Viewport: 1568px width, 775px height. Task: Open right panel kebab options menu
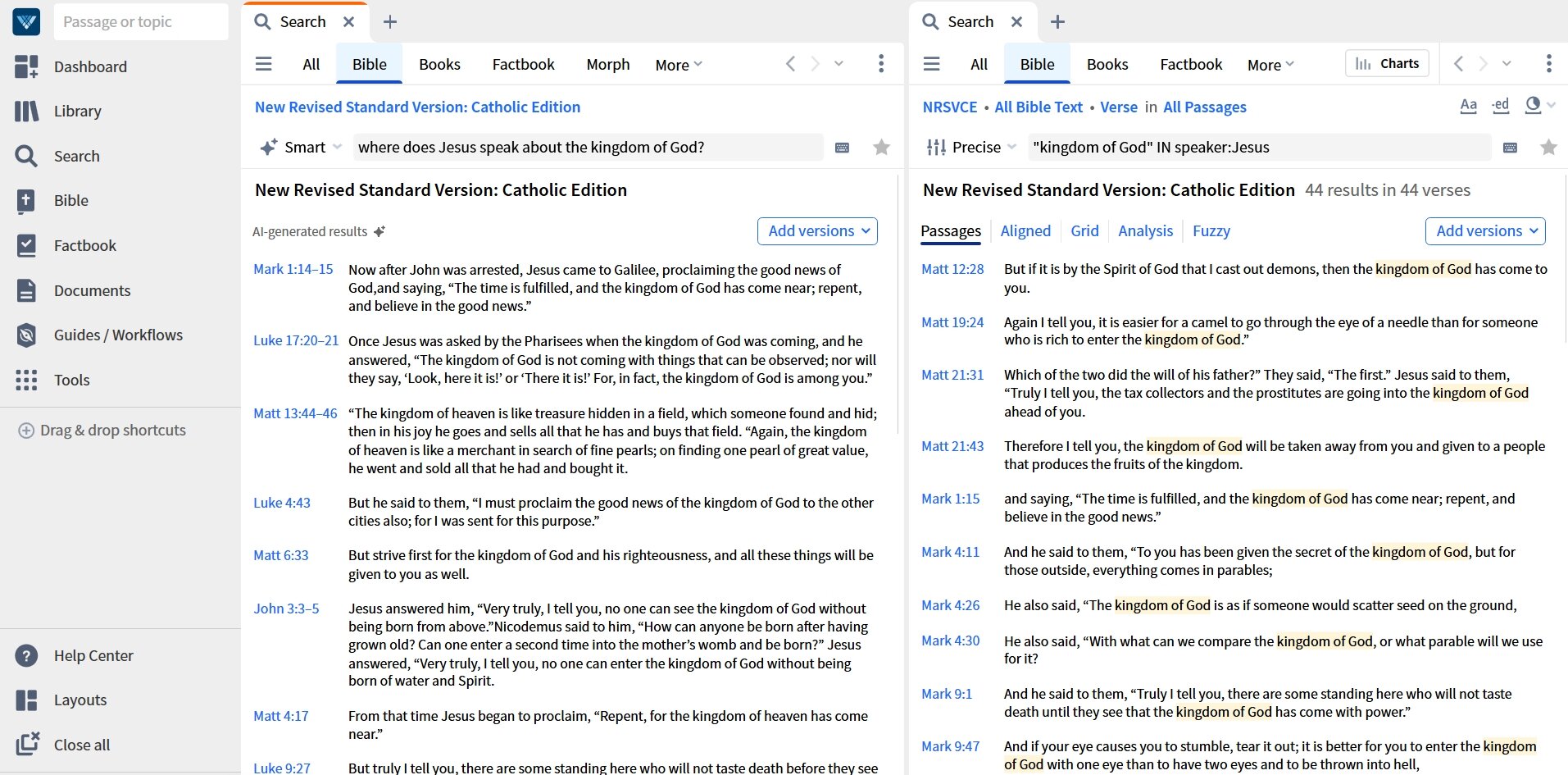coord(1548,64)
